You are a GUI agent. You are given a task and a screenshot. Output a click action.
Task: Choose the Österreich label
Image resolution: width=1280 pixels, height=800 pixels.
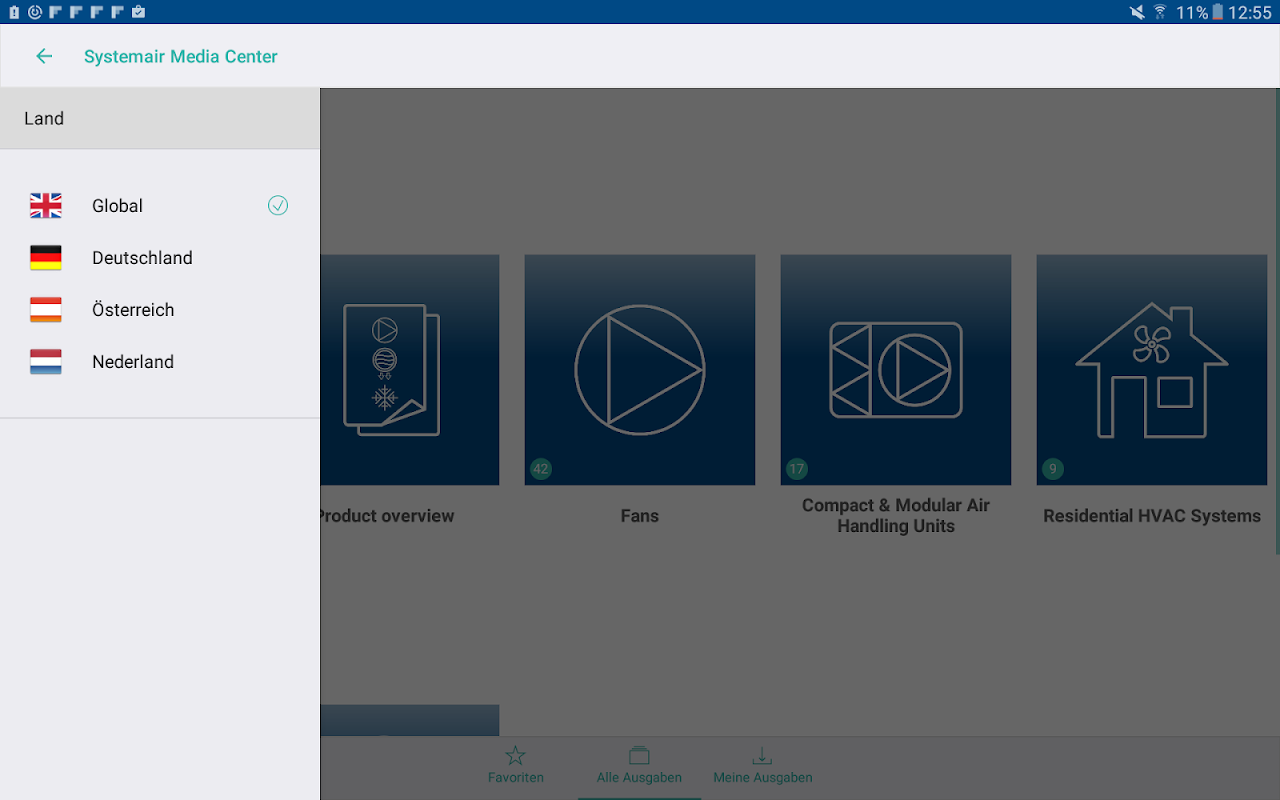click(133, 310)
